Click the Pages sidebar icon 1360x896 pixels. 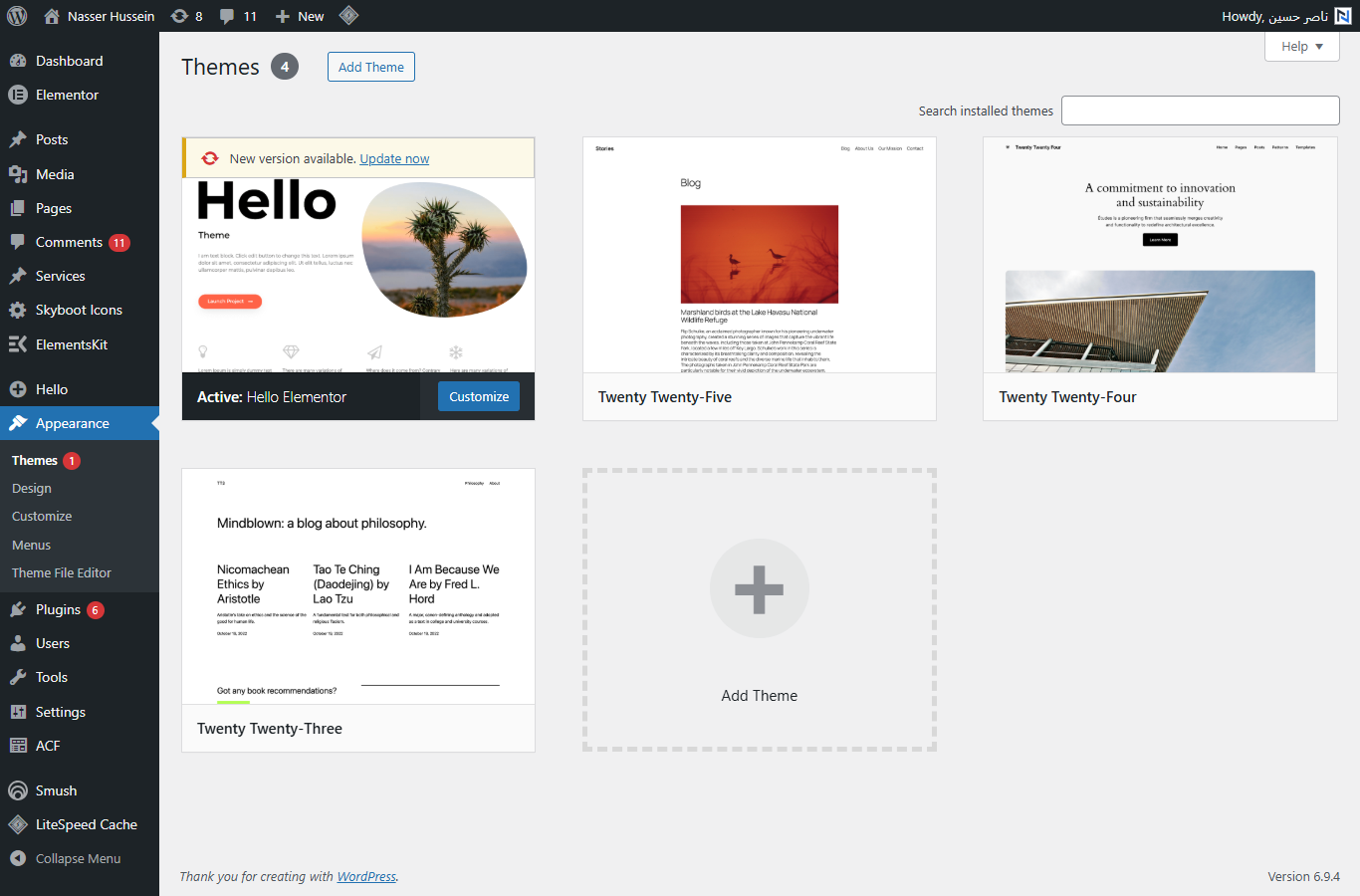(x=18, y=208)
